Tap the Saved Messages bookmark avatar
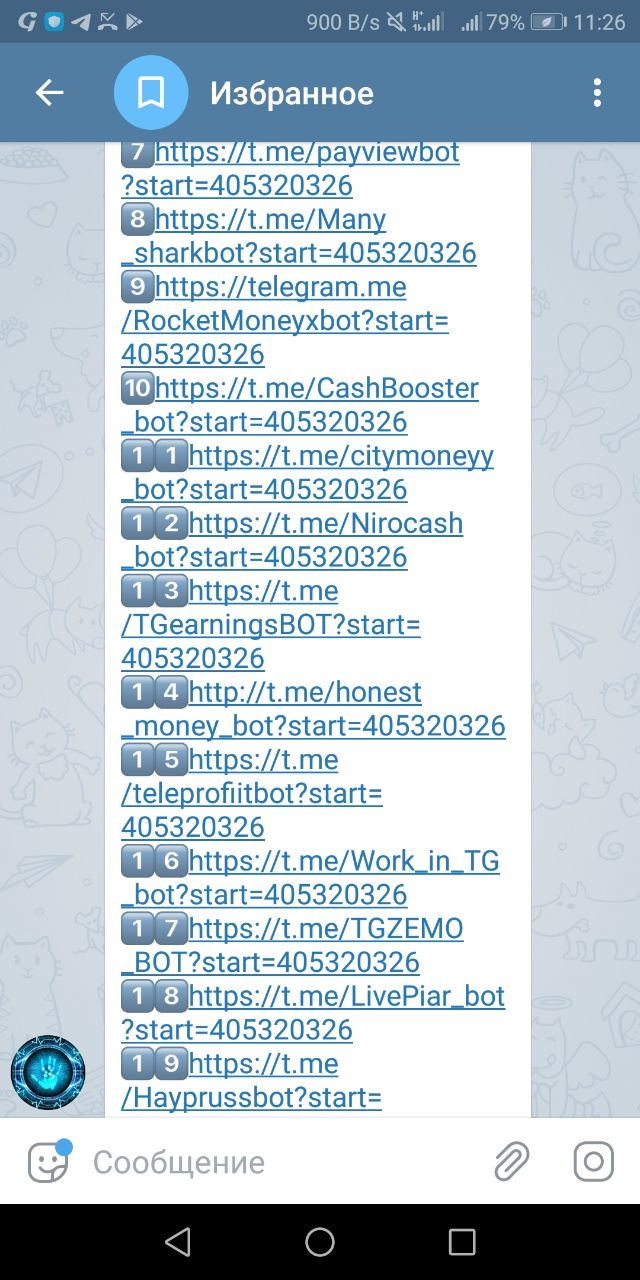 point(151,93)
